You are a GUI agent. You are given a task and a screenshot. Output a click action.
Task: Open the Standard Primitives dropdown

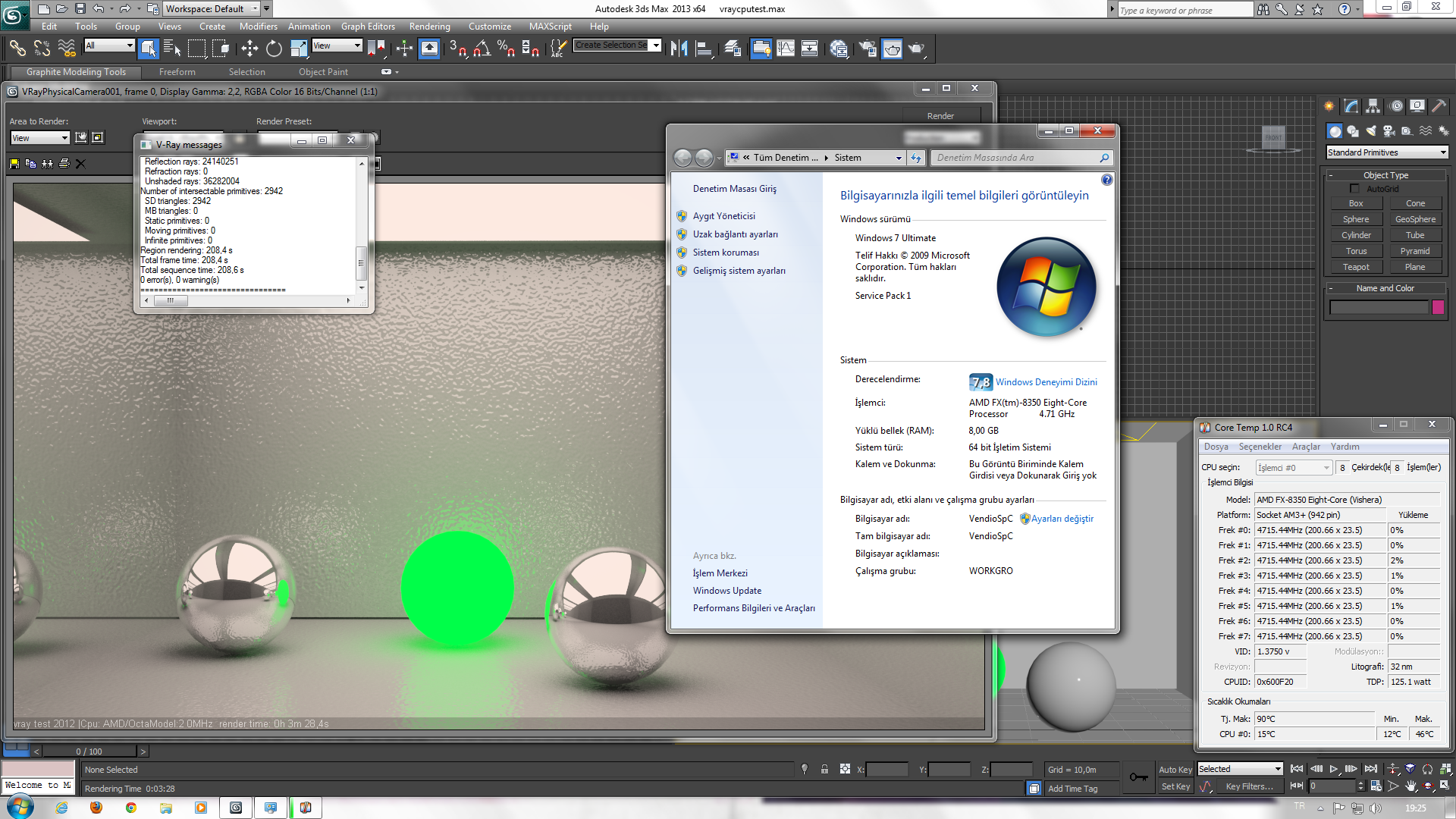click(1387, 152)
